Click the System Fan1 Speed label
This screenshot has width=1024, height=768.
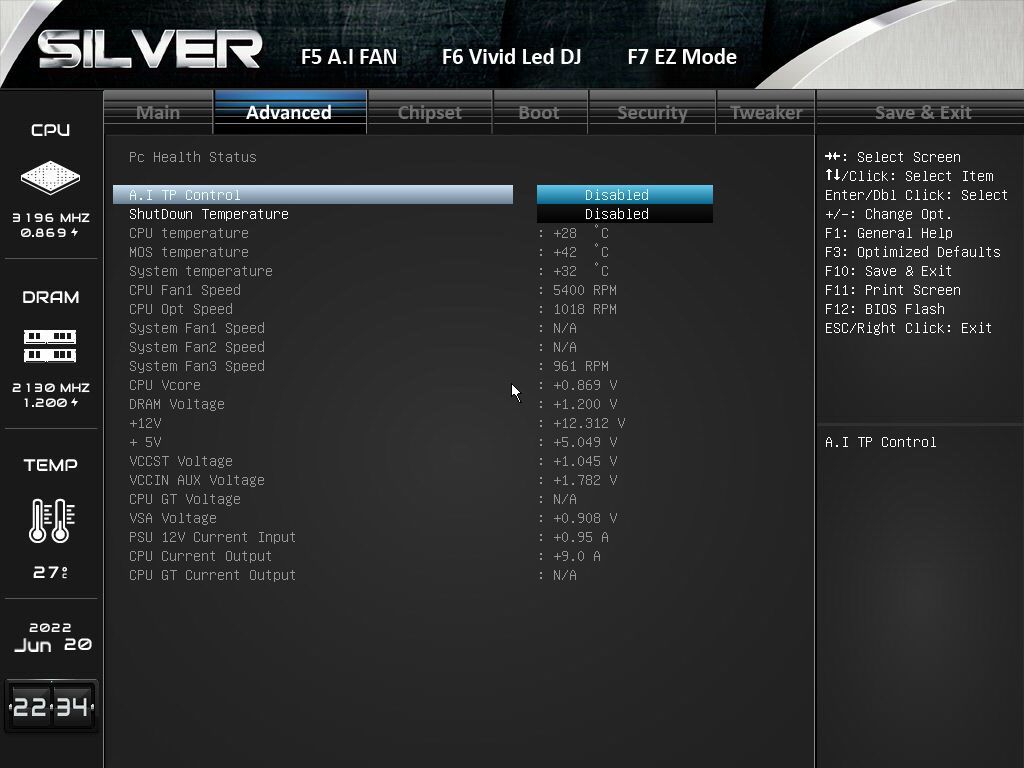197,328
